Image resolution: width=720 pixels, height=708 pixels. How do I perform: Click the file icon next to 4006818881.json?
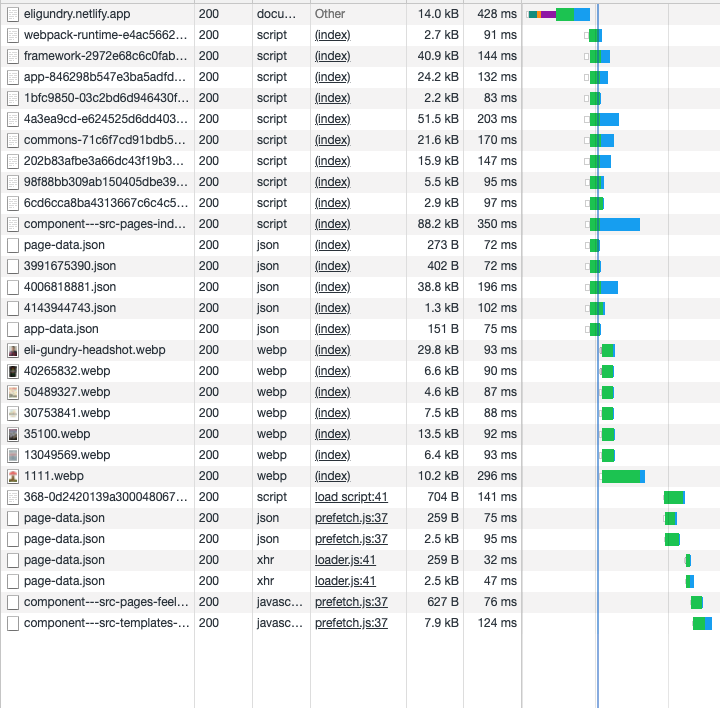(x=13, y=287)
